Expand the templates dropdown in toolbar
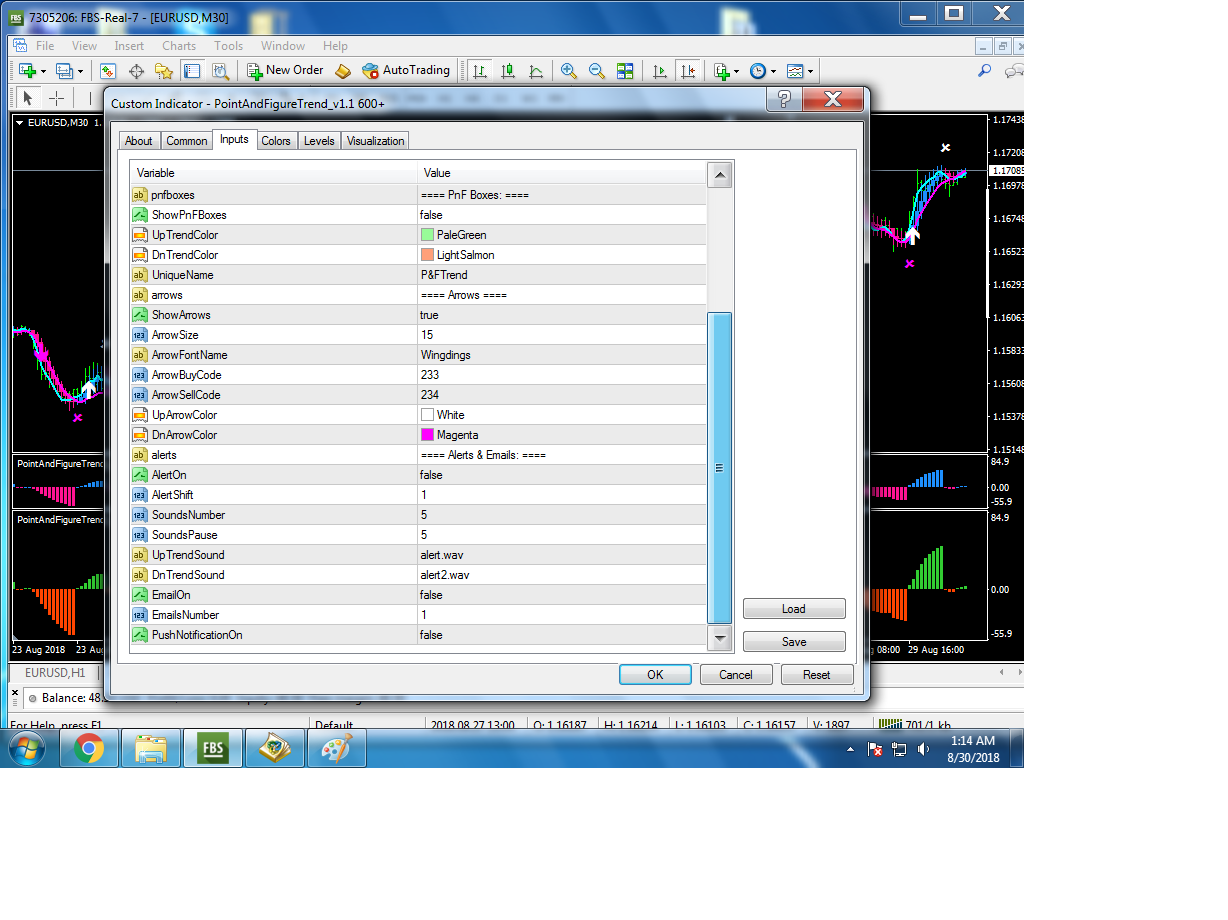This screenshot has width=1228, height=920. click(810, 71)
